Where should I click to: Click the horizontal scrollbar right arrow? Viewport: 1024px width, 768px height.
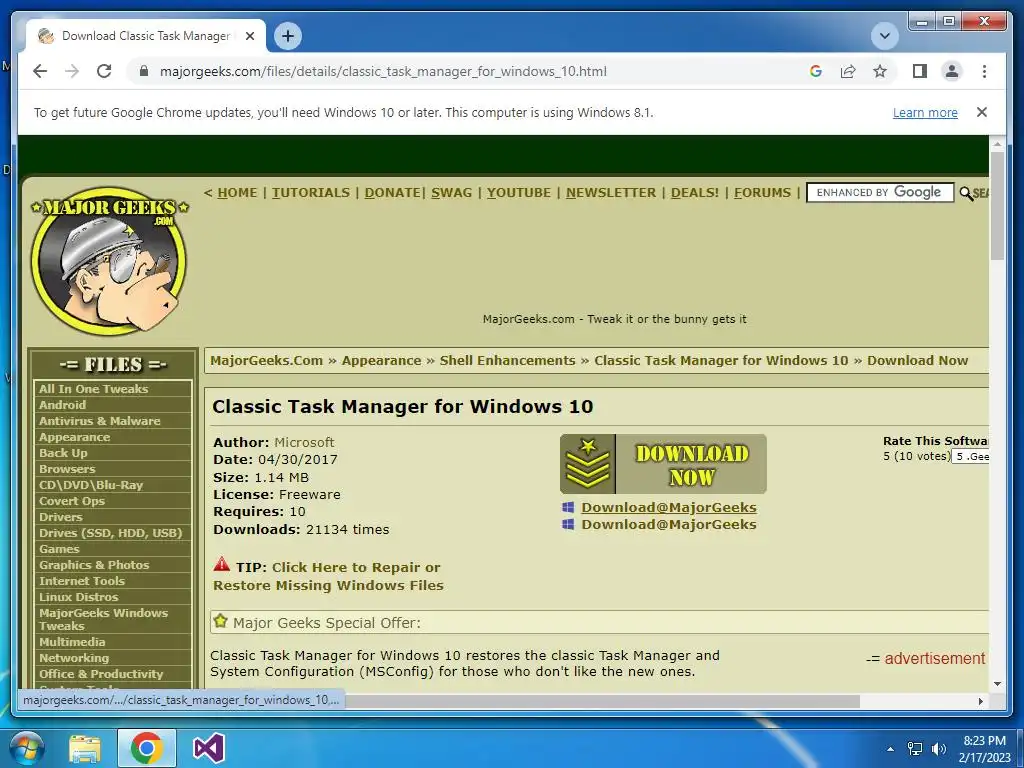pos(981,701)
